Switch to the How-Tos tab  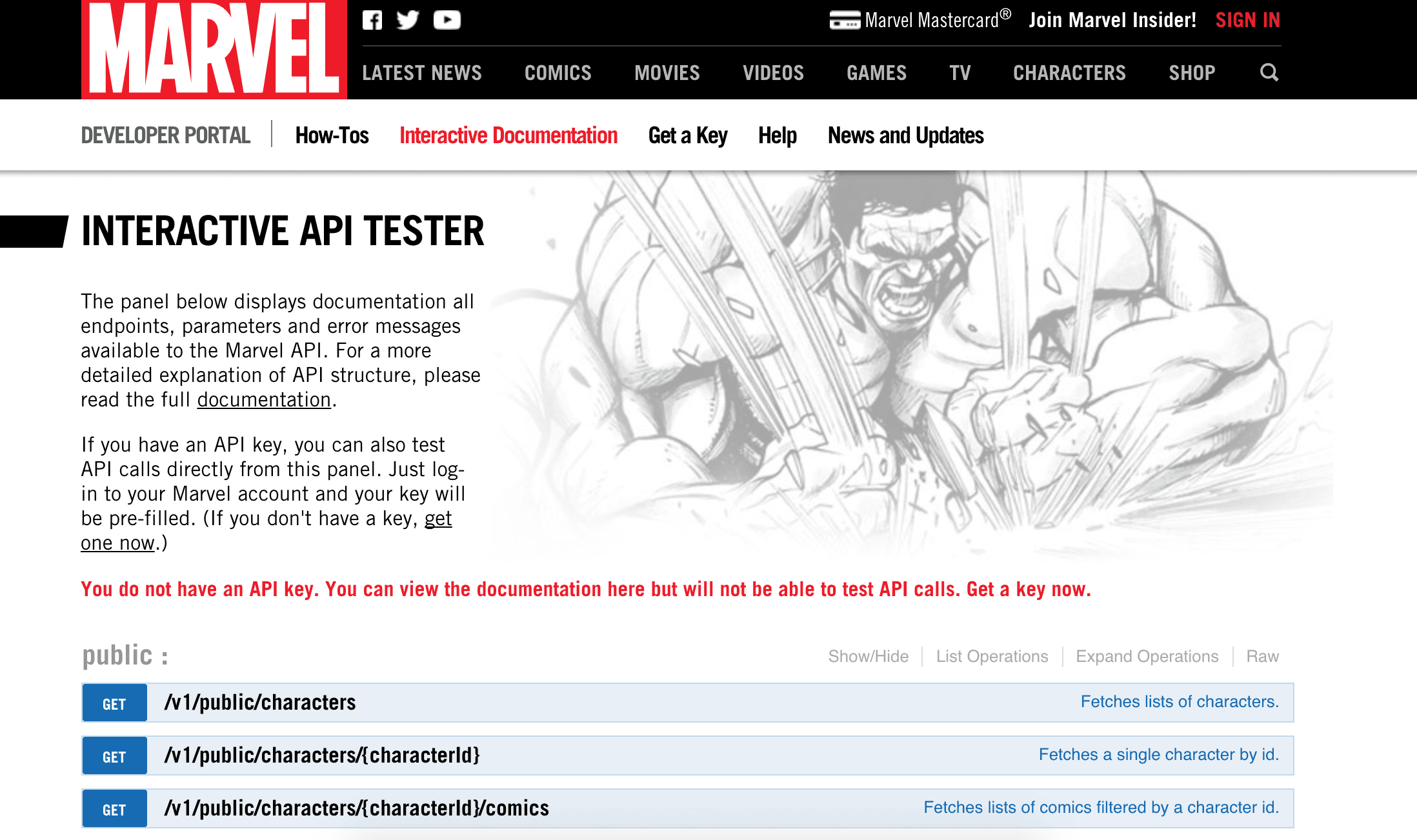click(x=332, y=135)
